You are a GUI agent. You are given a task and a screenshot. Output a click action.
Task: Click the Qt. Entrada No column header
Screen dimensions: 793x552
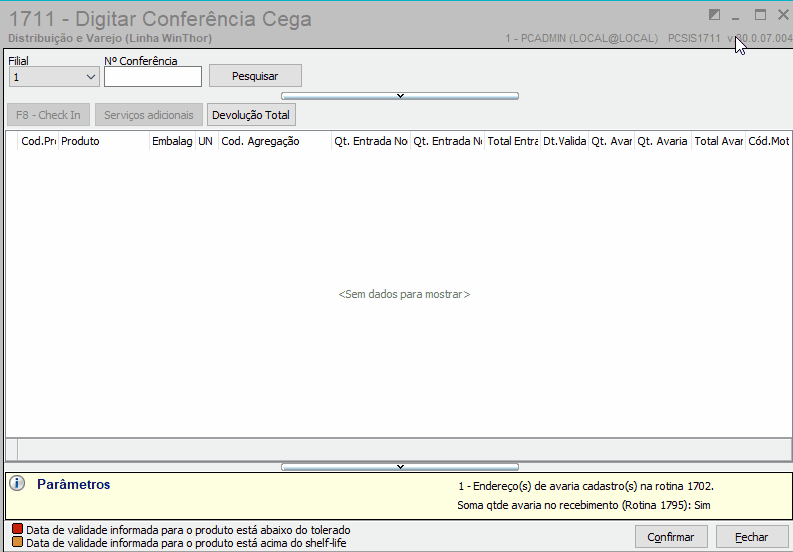click(371, 141)
